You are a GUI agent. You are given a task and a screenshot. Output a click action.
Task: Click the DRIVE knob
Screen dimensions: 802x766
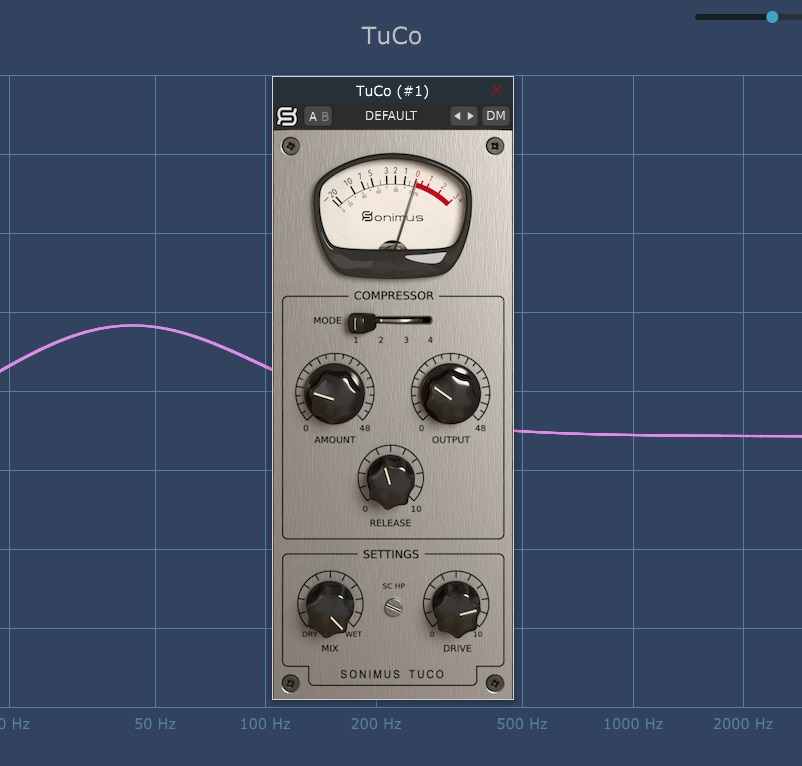point(456,607)
